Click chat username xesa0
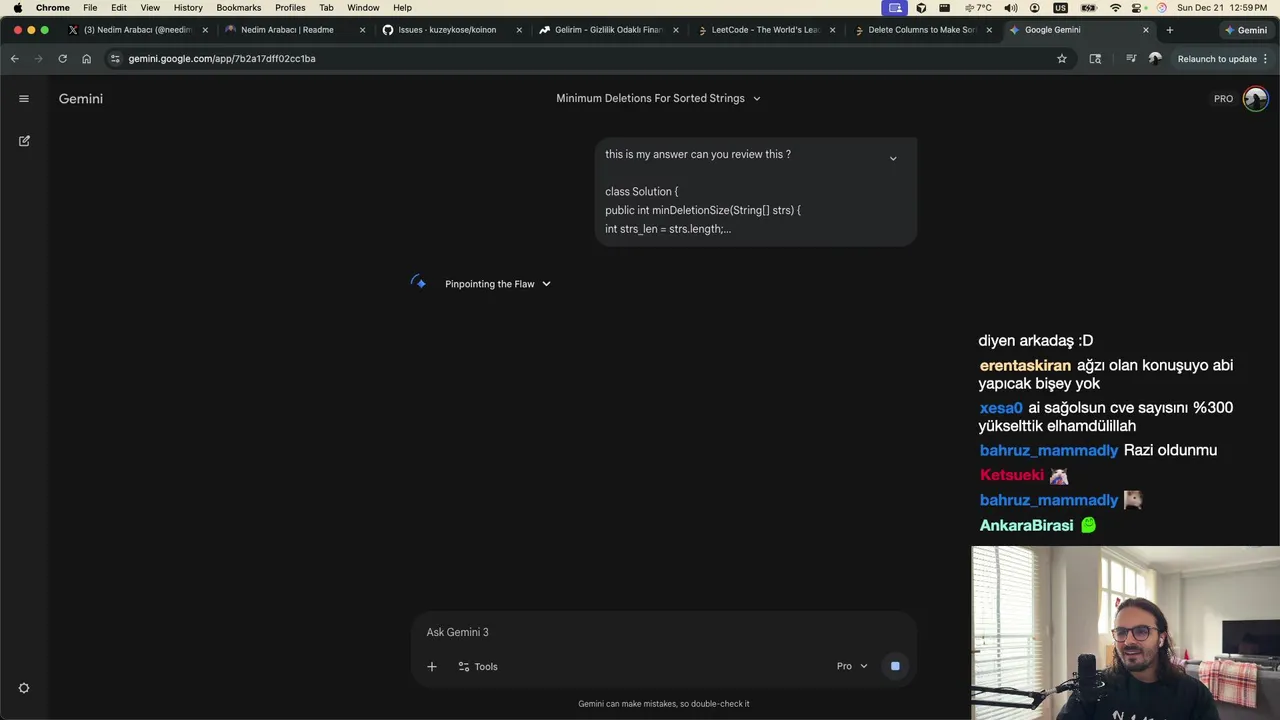This screenshot has width=1280, height=720. pos(1001,408)
